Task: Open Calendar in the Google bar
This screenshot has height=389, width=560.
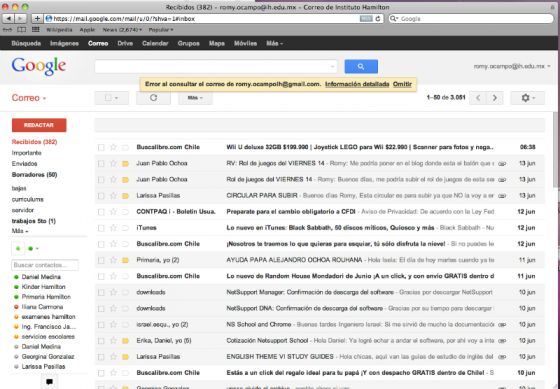Action: tap(155, 44)
